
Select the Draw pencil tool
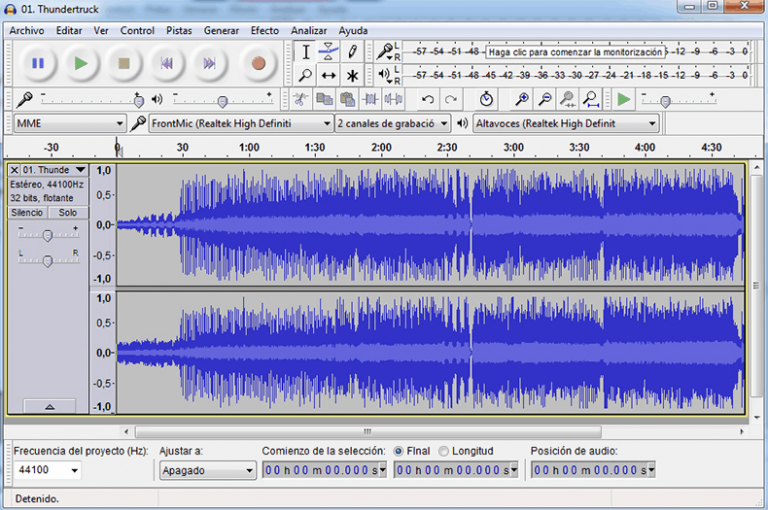click(352, 52)
